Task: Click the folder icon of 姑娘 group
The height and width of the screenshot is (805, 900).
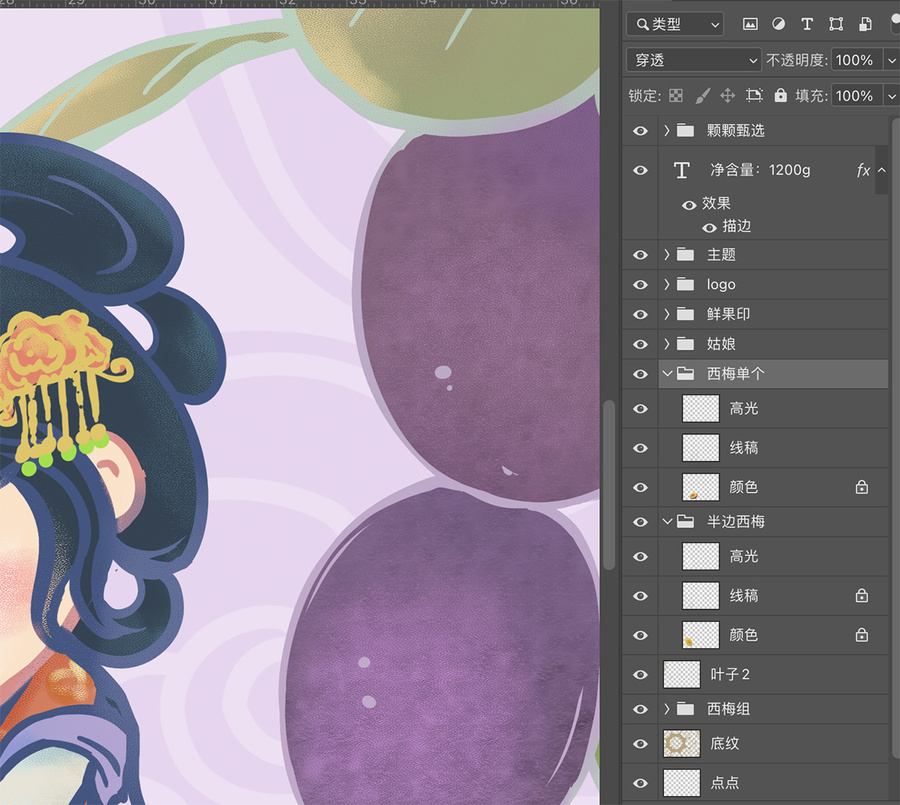Action: (x=685, y=344)
